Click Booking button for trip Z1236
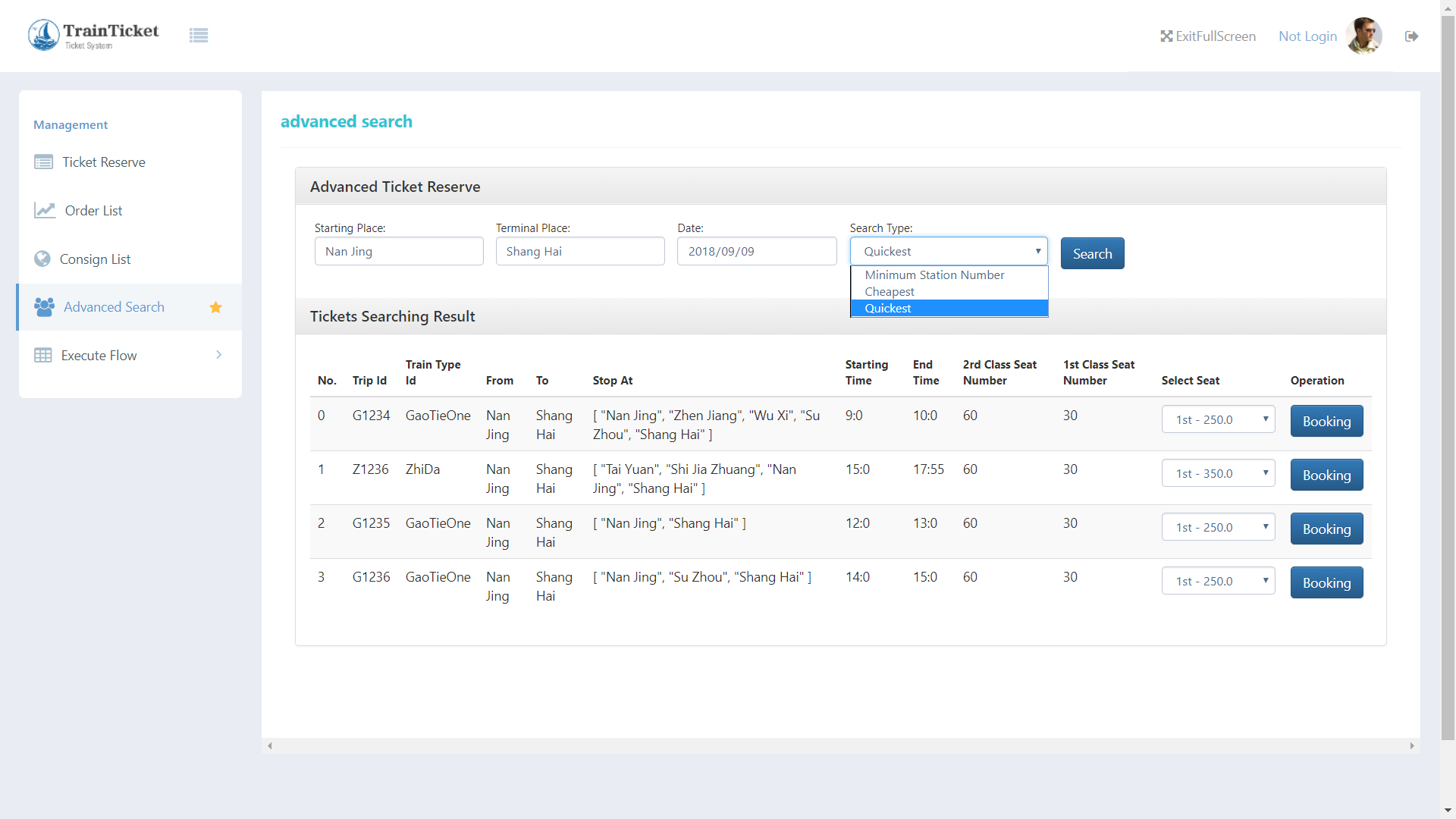The image size is (1456, 819). 1326,474
